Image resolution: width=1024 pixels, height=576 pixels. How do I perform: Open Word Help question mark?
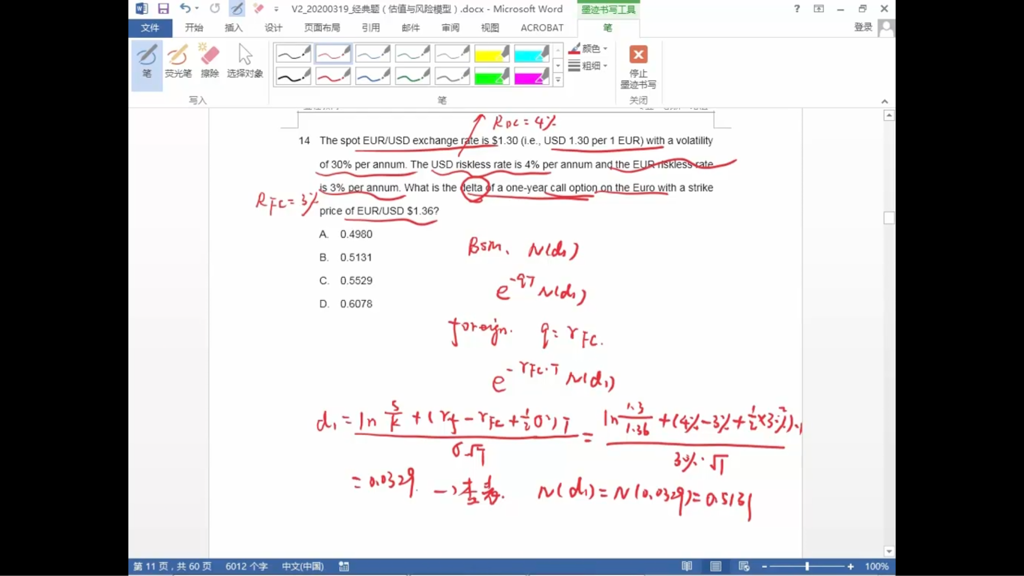point(797,8)
